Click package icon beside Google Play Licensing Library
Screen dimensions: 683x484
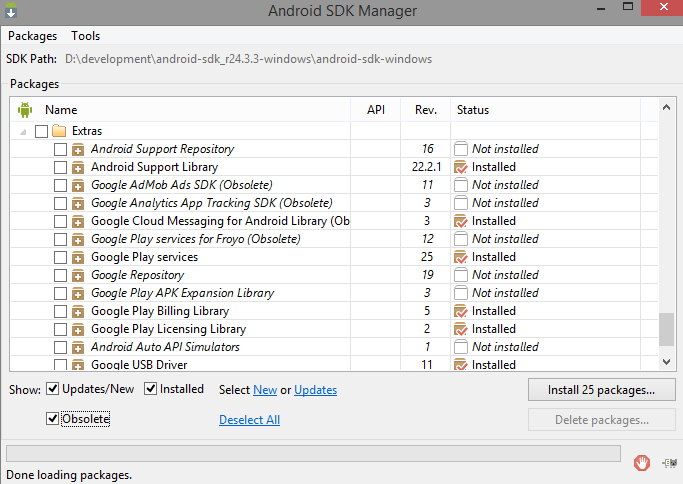[78, 329]
